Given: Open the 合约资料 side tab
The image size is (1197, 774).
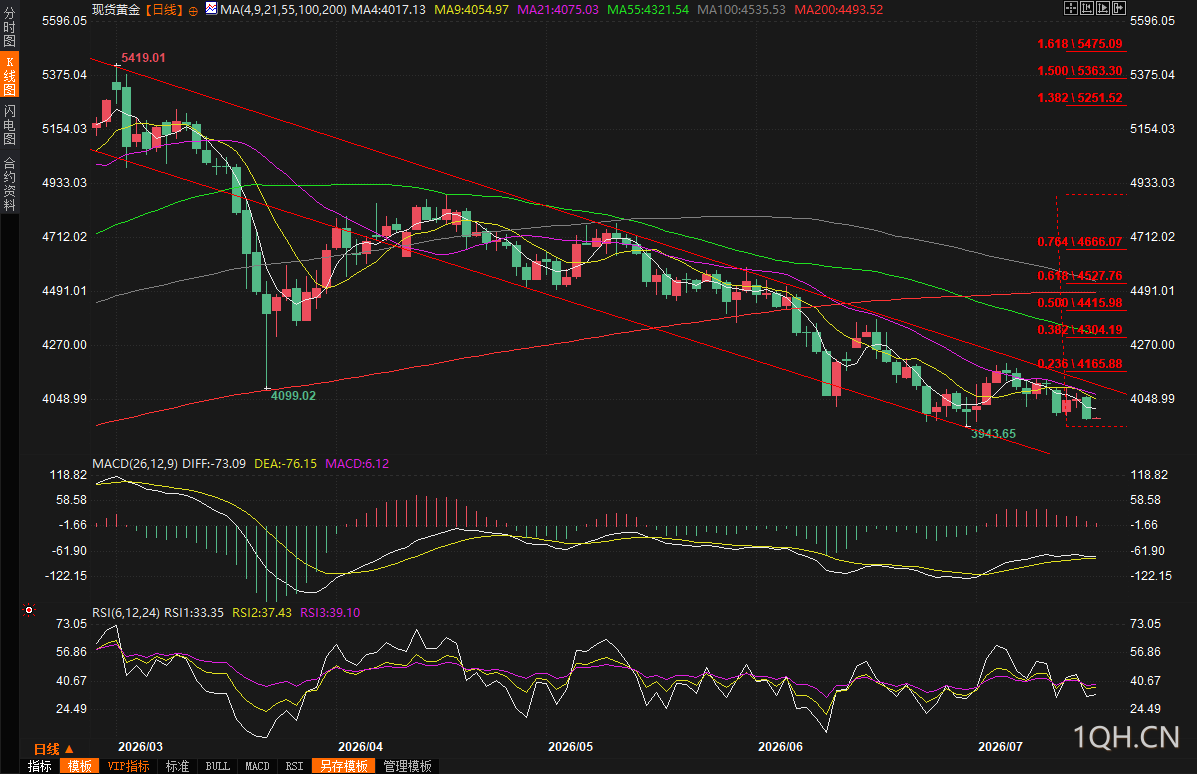Looking at the screenshot, I should (x=9, y=183).
